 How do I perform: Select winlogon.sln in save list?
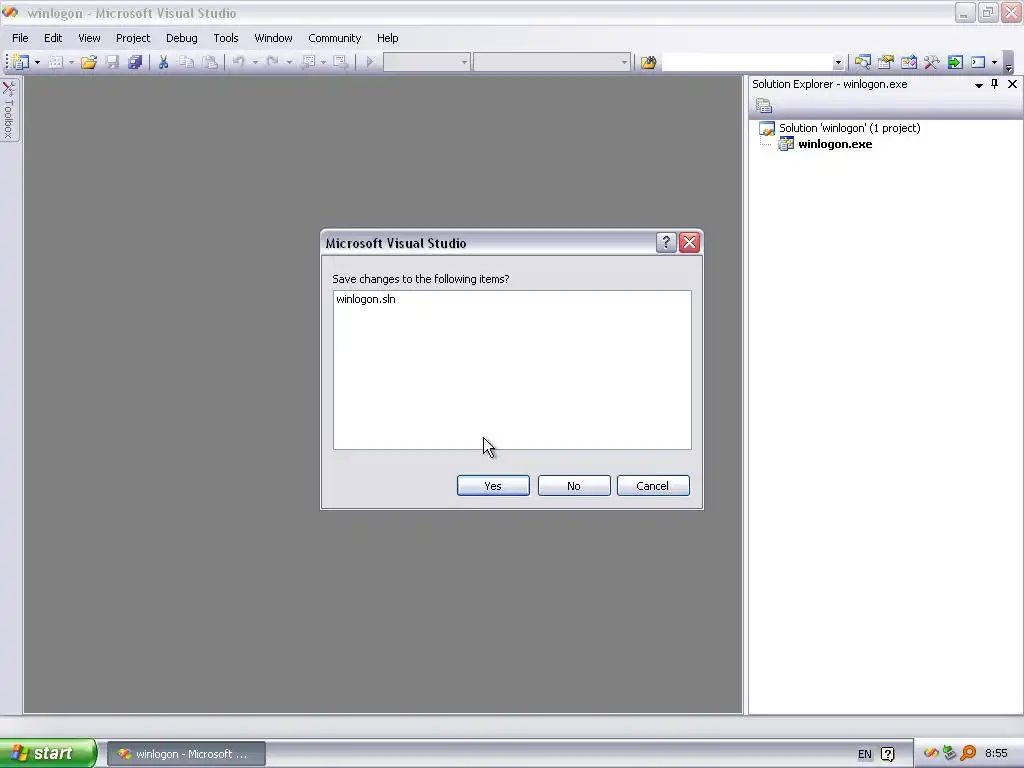pos(366,299)
